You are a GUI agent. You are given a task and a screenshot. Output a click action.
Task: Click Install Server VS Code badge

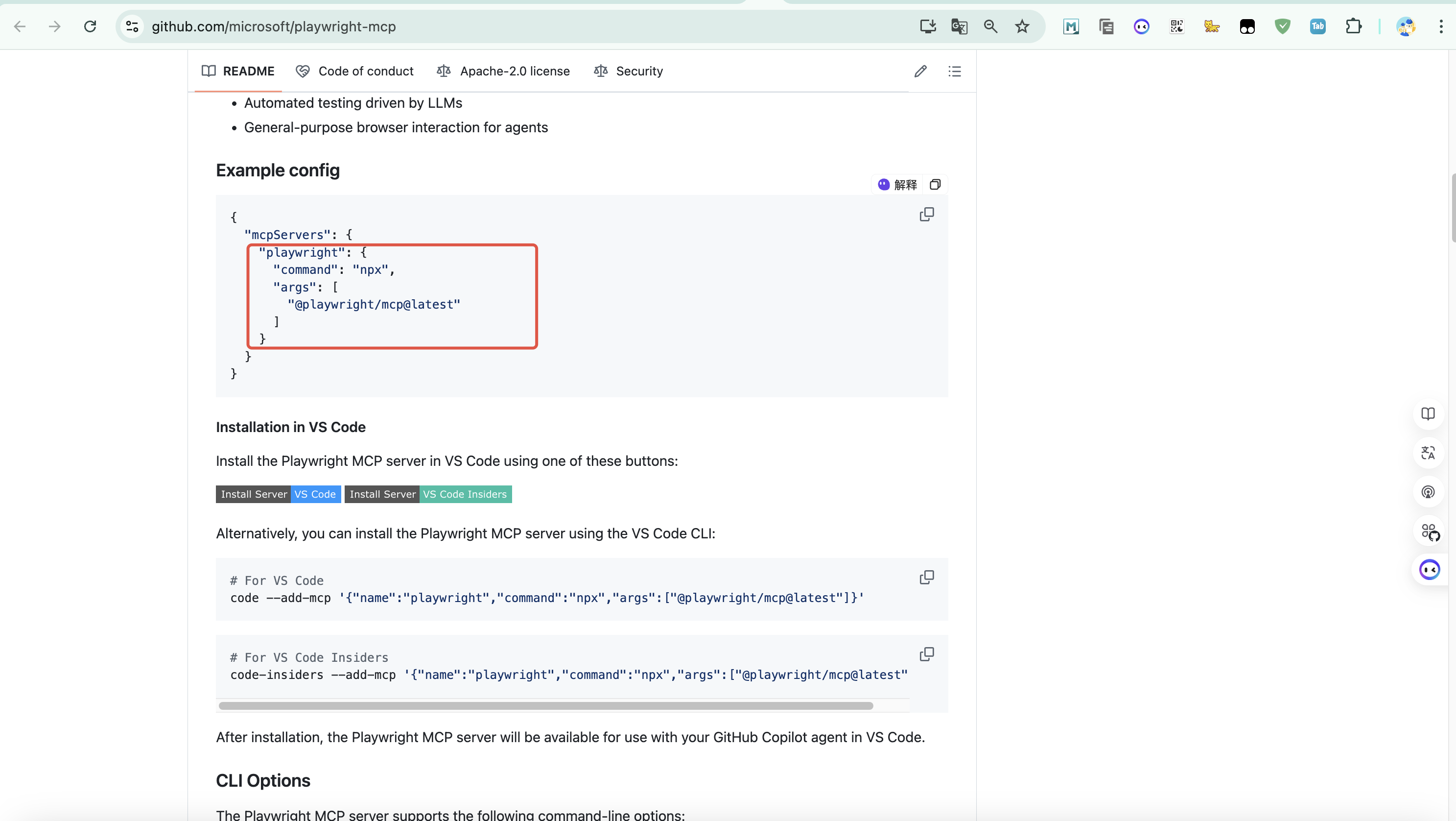278,494
